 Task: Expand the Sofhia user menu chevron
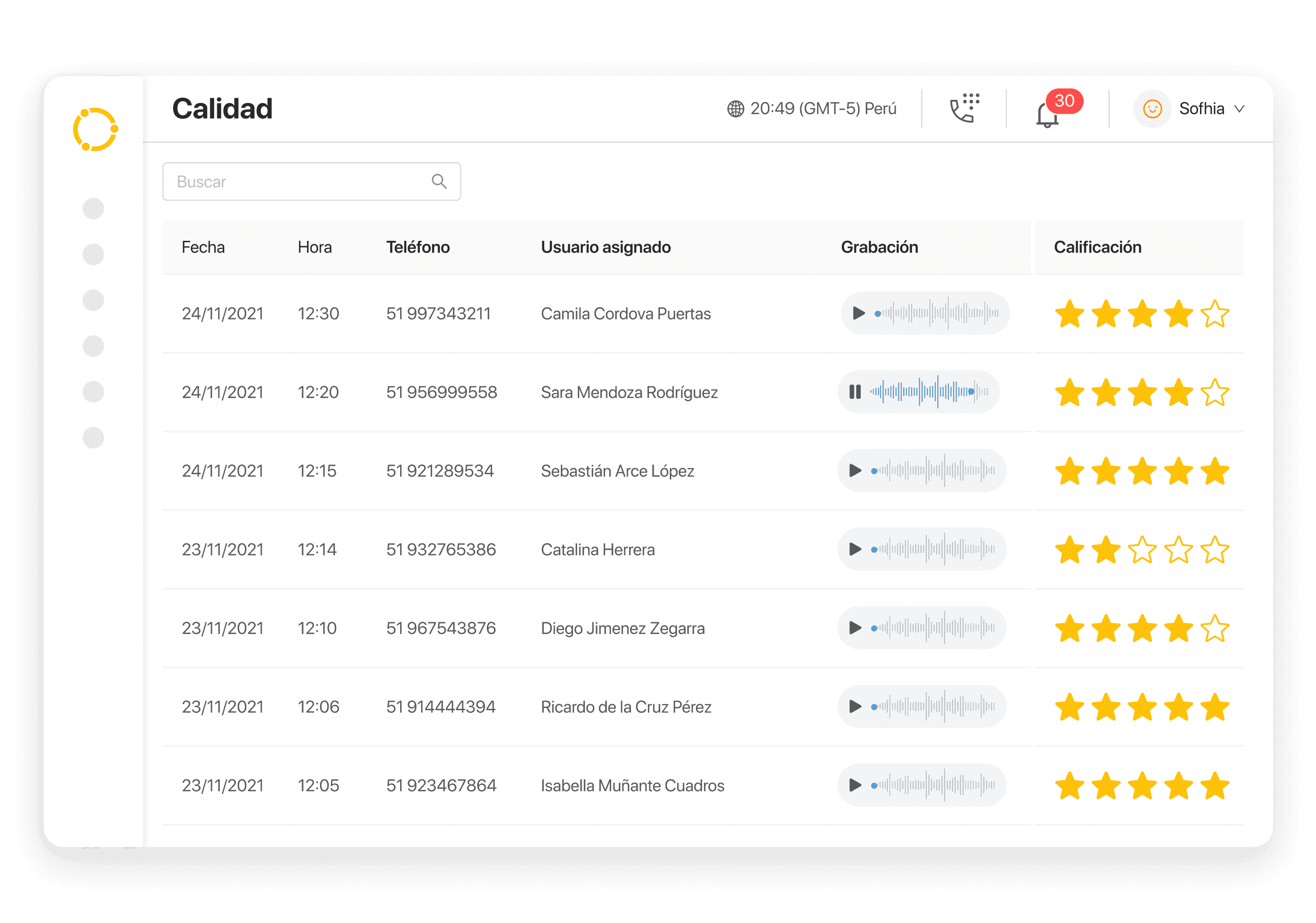point(1239,108)
